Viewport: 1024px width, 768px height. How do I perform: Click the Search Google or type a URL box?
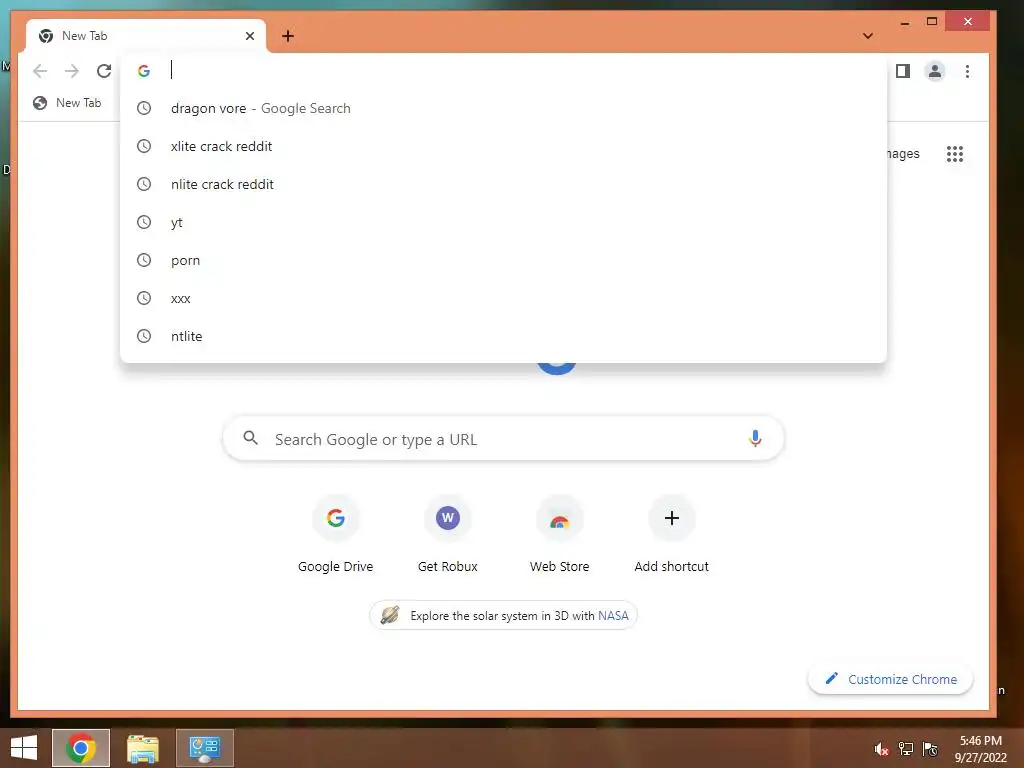[x=503, y=439]
